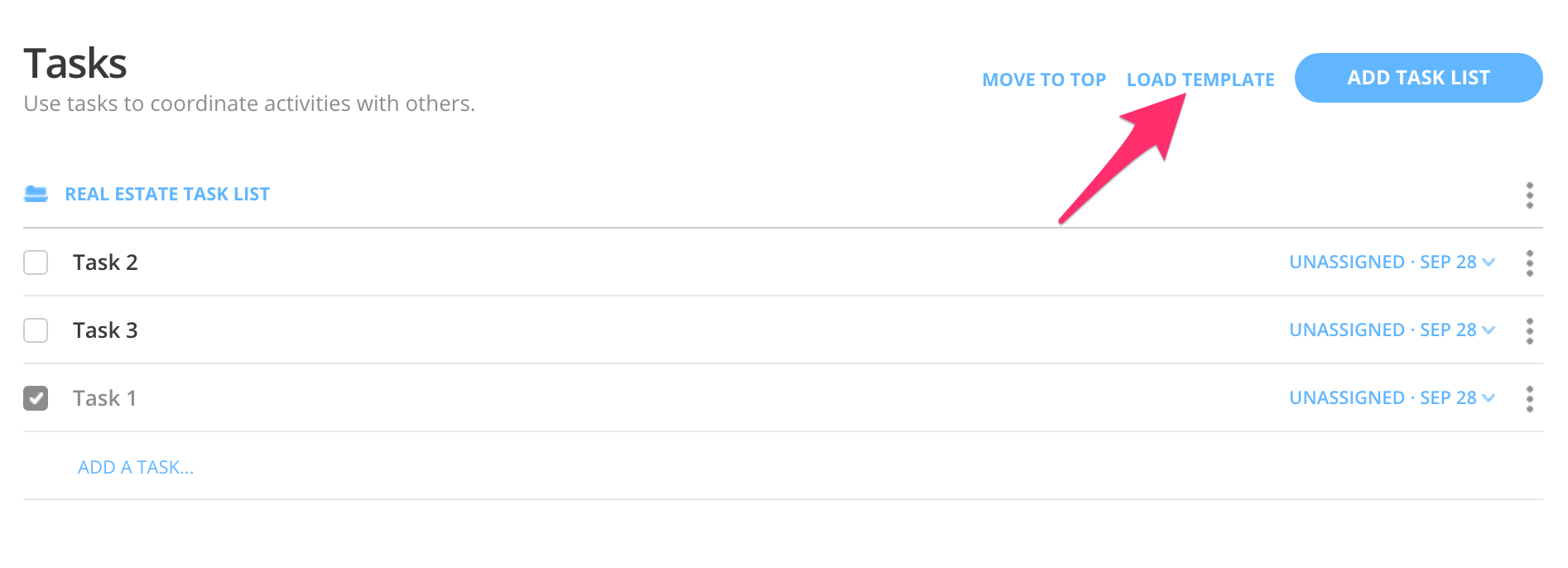Image resolution: width=1568 pixels, height=568 pixels.
Task: Open the task list options kebab menu
Action: coord(1531,195)
